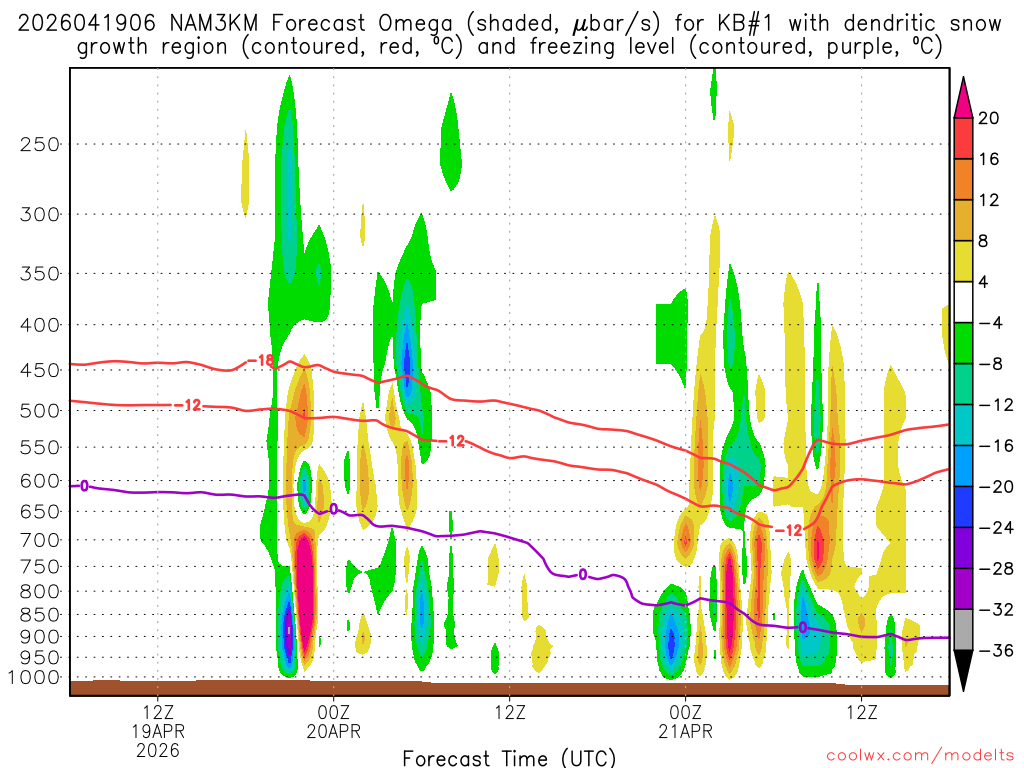Select the yellow 4 to 8 colorbar segment
Screen dimensions: 1024x768
[x=963, y=261]
